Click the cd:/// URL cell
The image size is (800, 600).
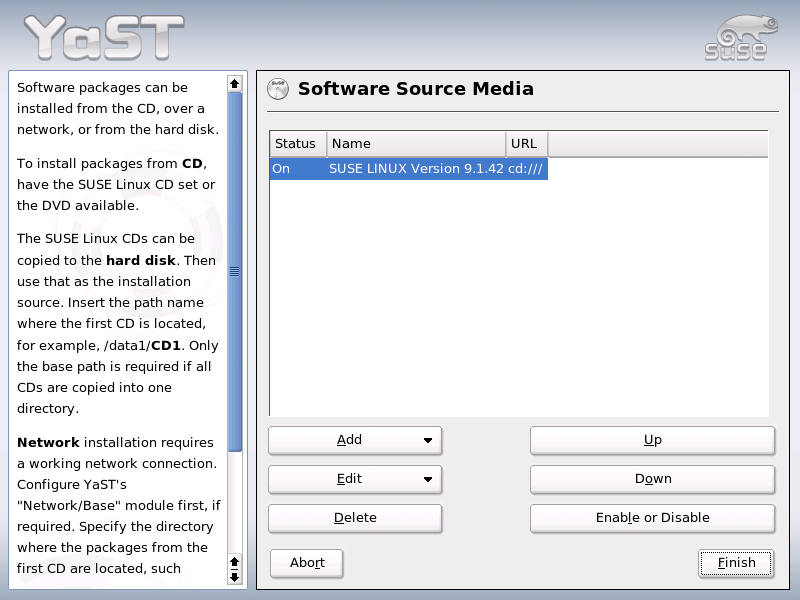[x=526, y=169]
